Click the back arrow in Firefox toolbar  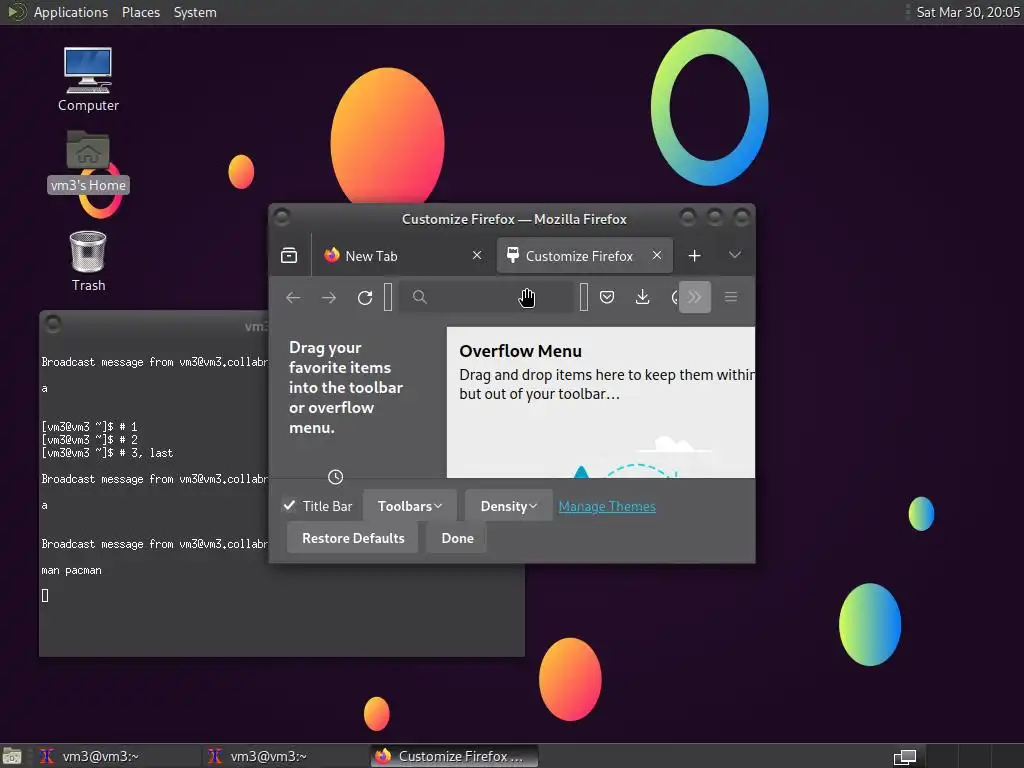[293, 298]
